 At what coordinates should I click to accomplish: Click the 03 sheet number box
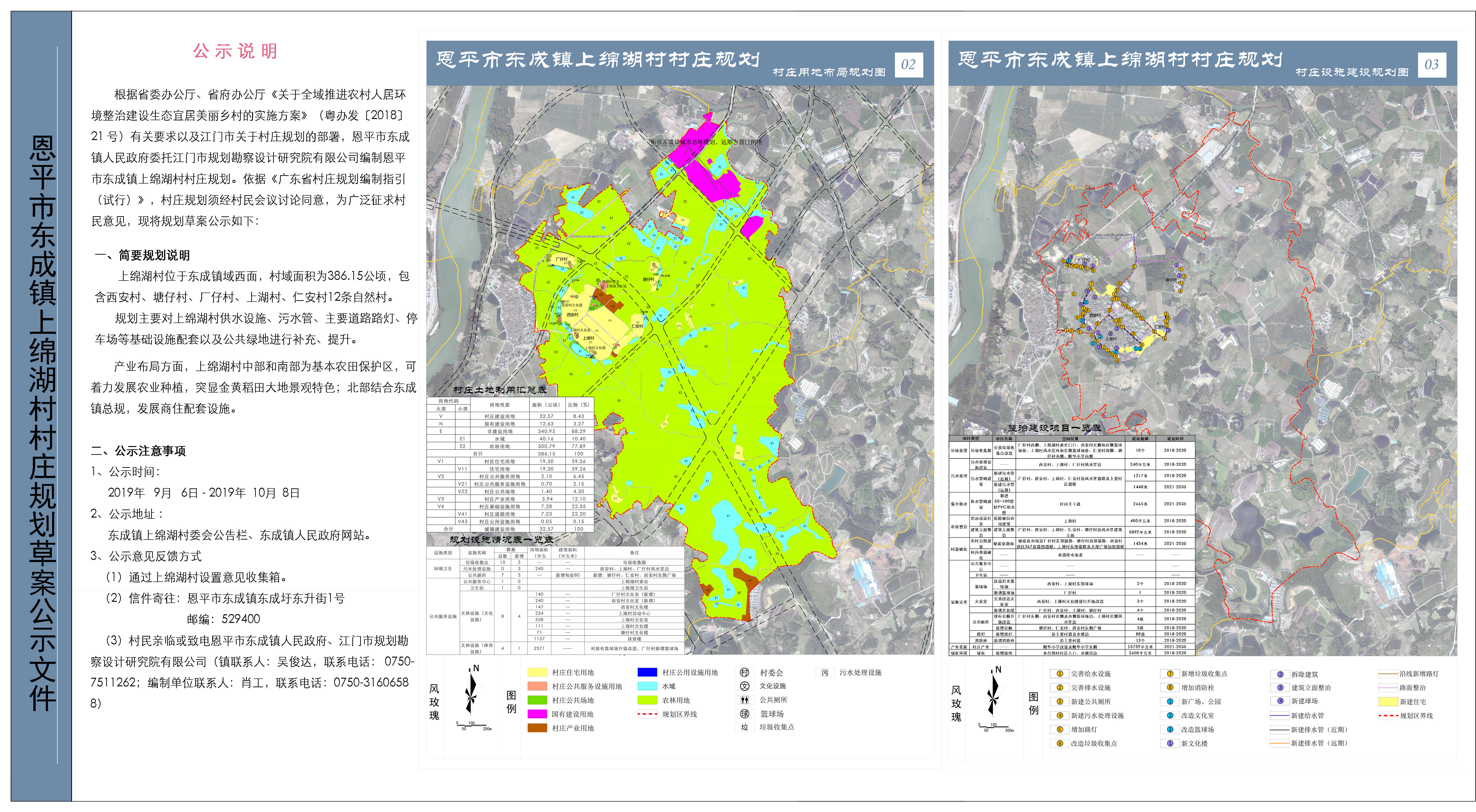[x=1431, y=65]
